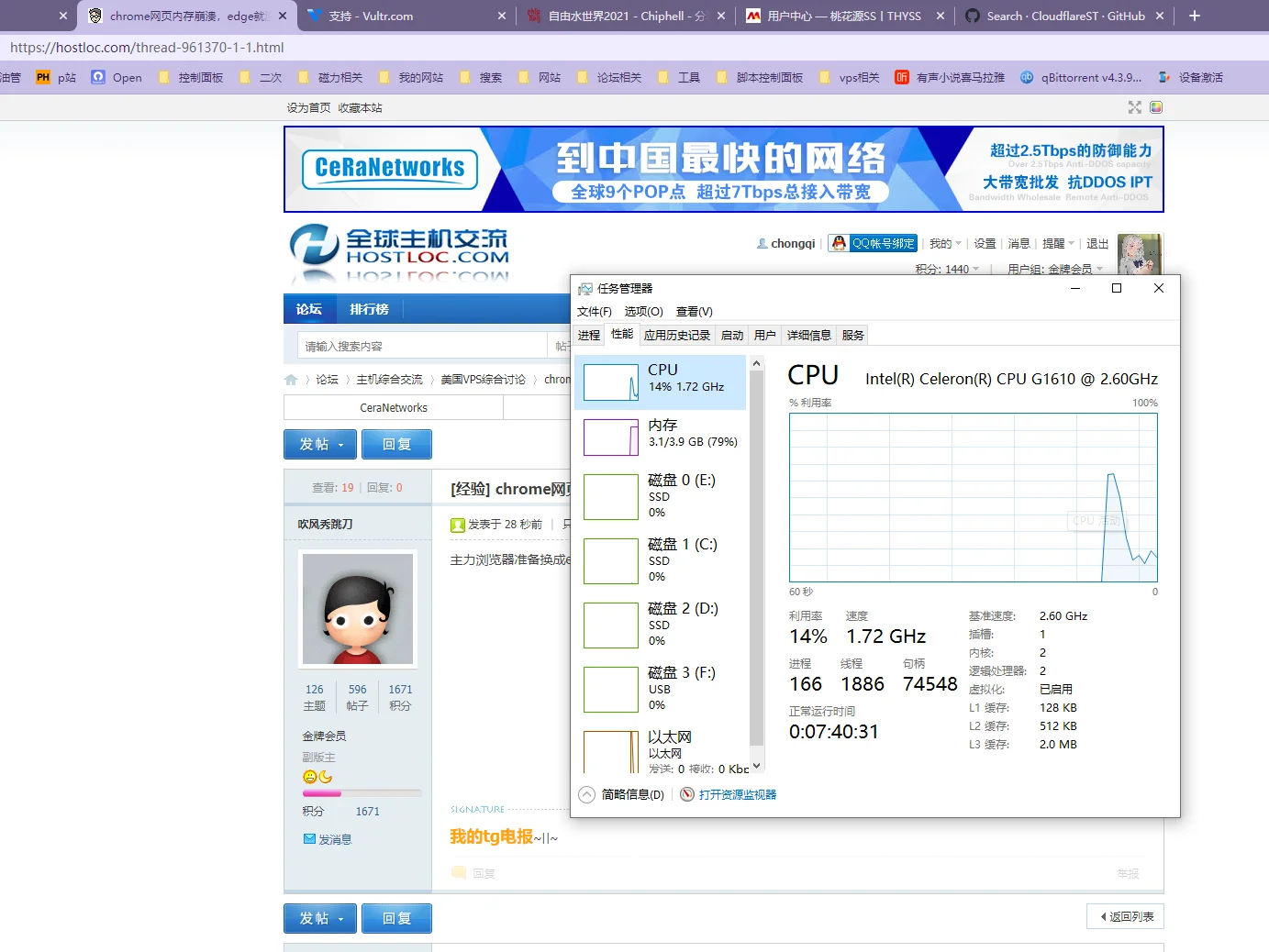The height and width of the screenshot is (952, 1269).
Task: Switch to the Chiphell browser tab
Action: pos(628,16)
